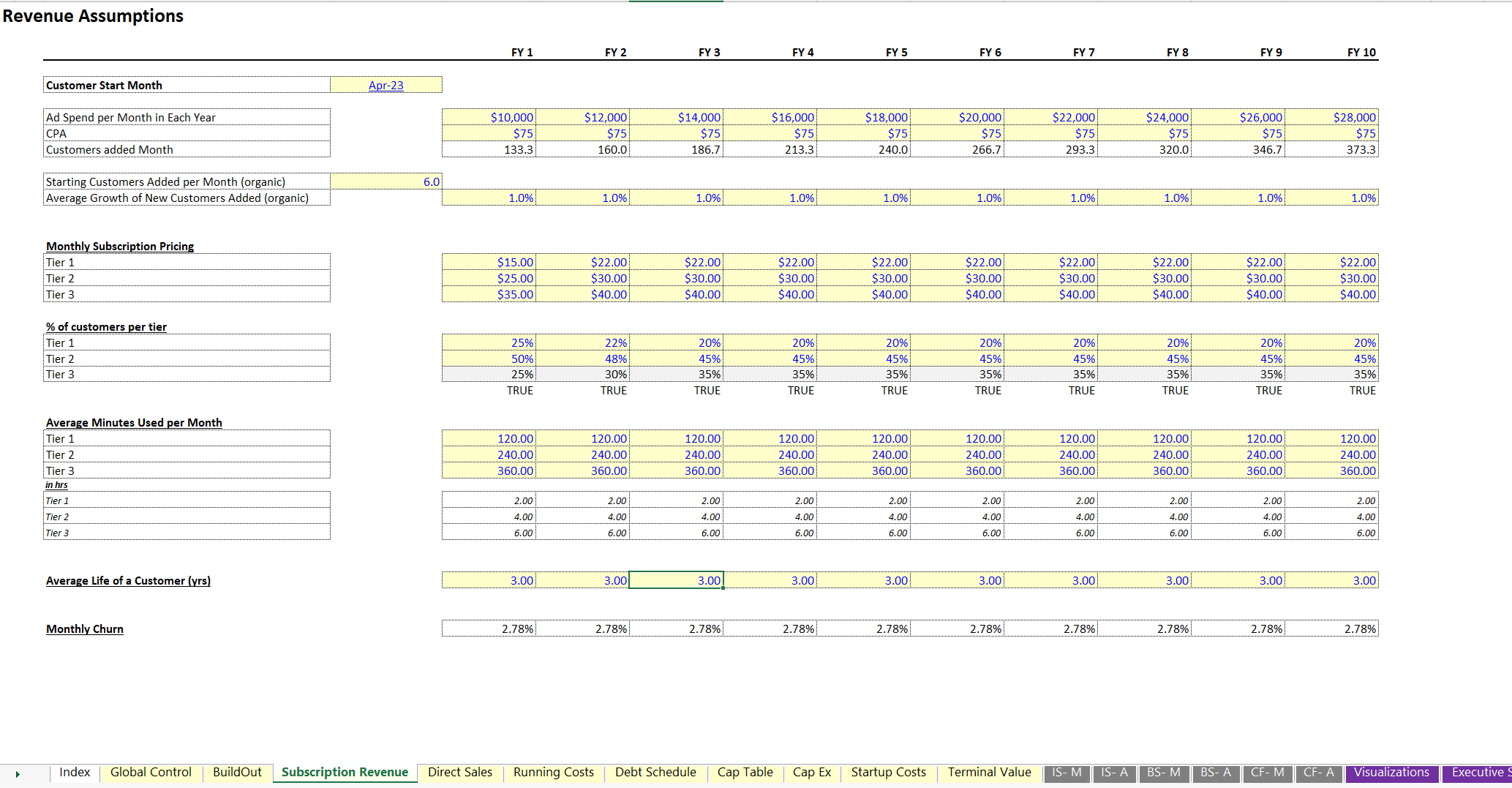
Task: Follow the Apr-23 hyperlink
Action: pyautogui.click(x=386, y=85)
